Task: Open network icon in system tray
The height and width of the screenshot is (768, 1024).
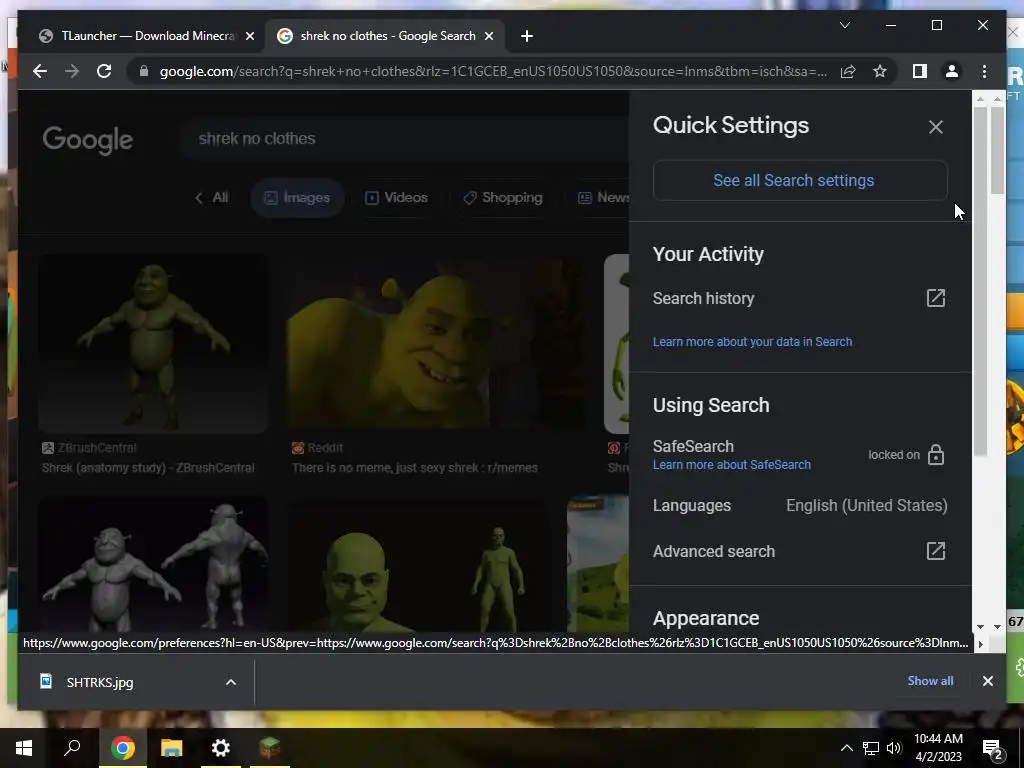Action: pyautogui.click(x=871, y=748)
